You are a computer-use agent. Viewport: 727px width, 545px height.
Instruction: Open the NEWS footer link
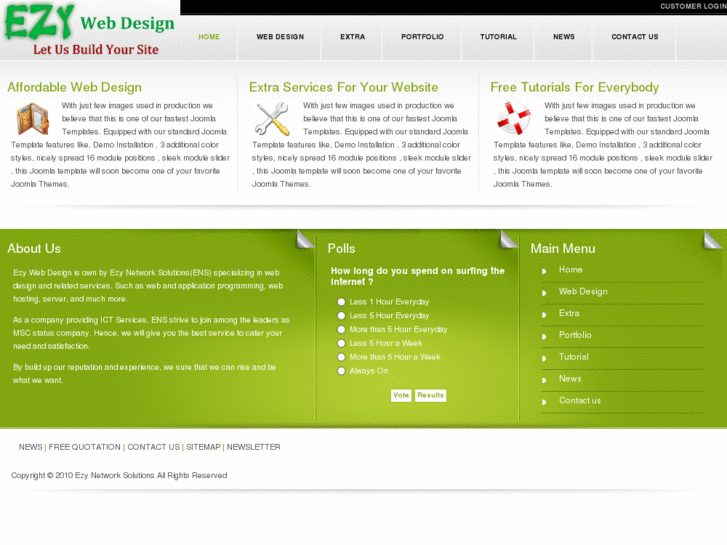coord(31,447)
